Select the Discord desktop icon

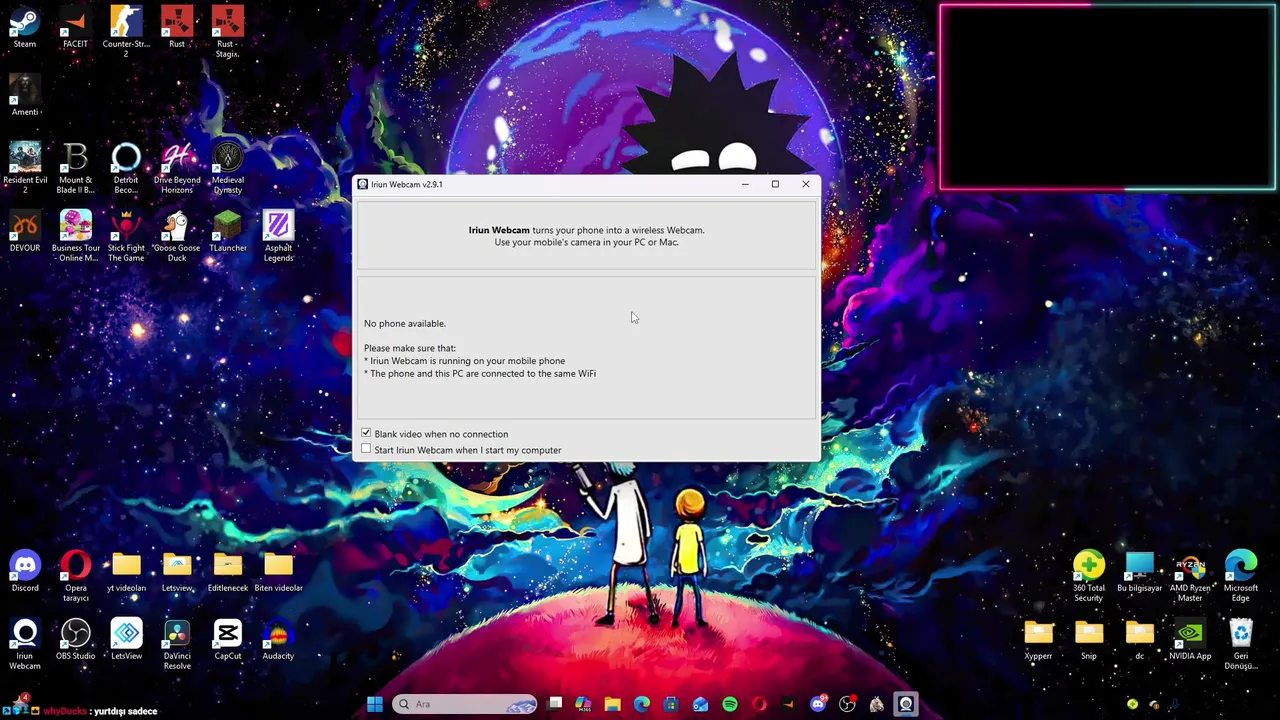[25, 572]
